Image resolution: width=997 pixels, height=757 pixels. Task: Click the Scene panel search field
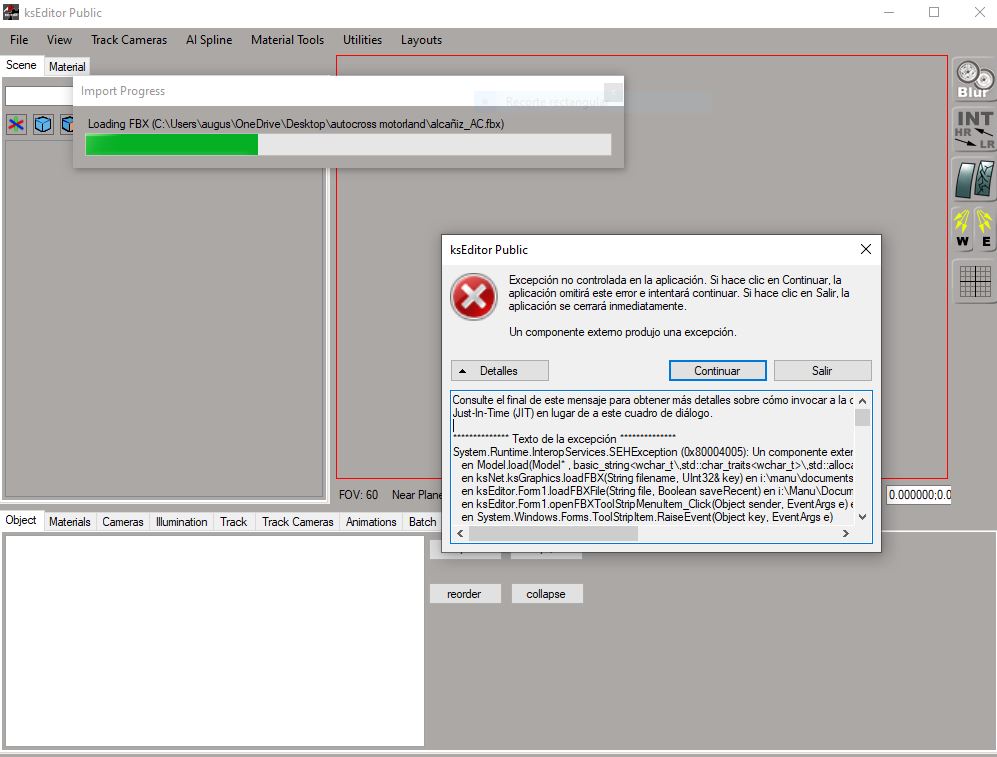point(39,95)
